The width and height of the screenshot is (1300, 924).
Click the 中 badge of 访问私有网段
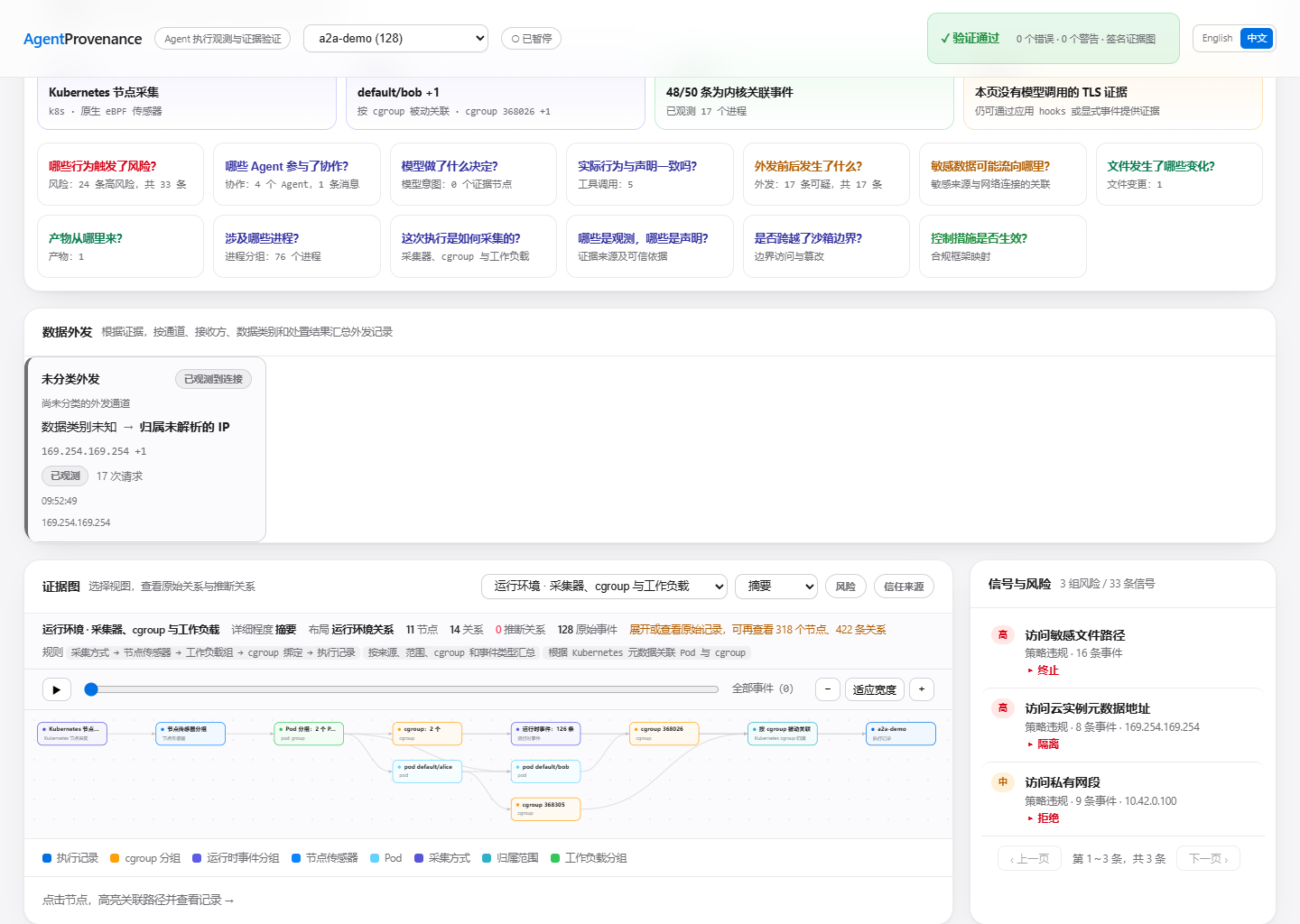1003,782
